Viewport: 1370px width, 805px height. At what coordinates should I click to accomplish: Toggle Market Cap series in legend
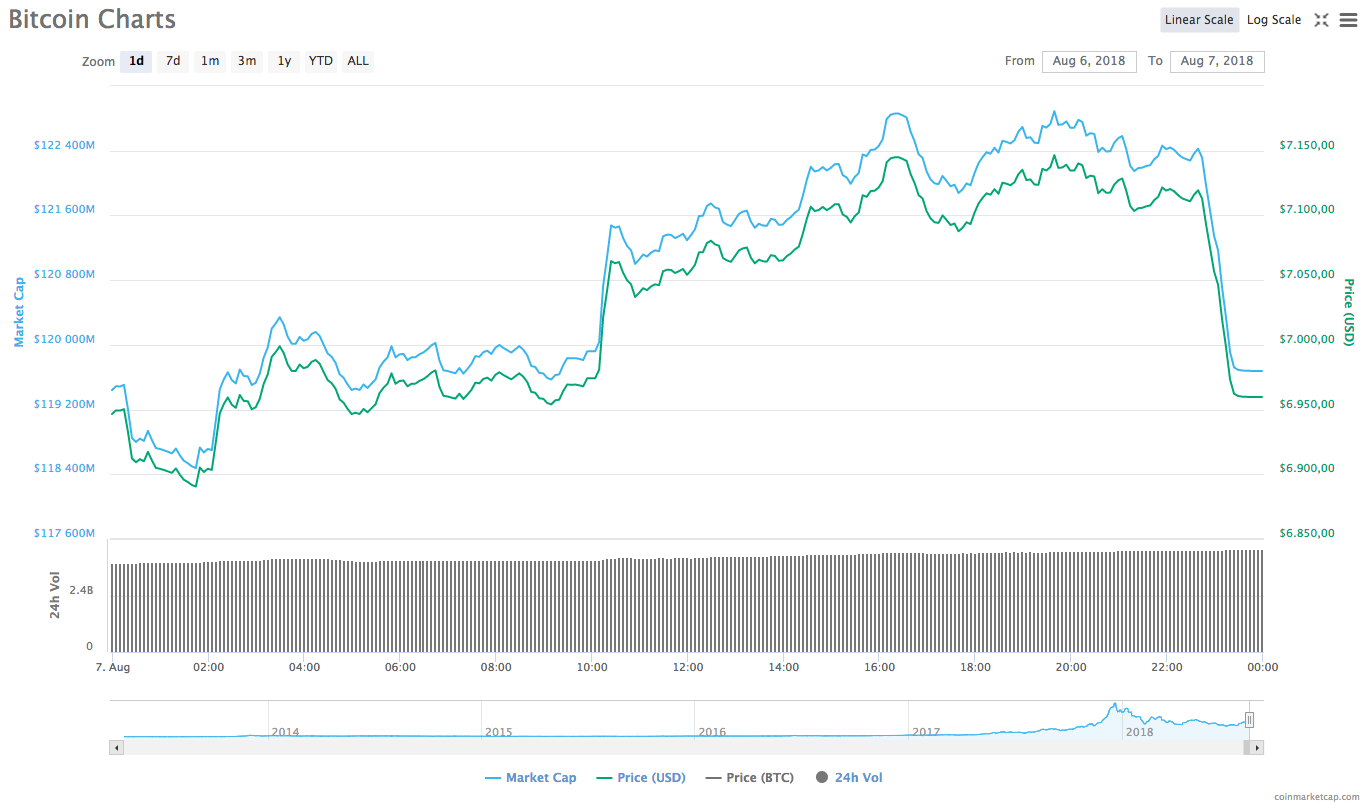(531, 778)
